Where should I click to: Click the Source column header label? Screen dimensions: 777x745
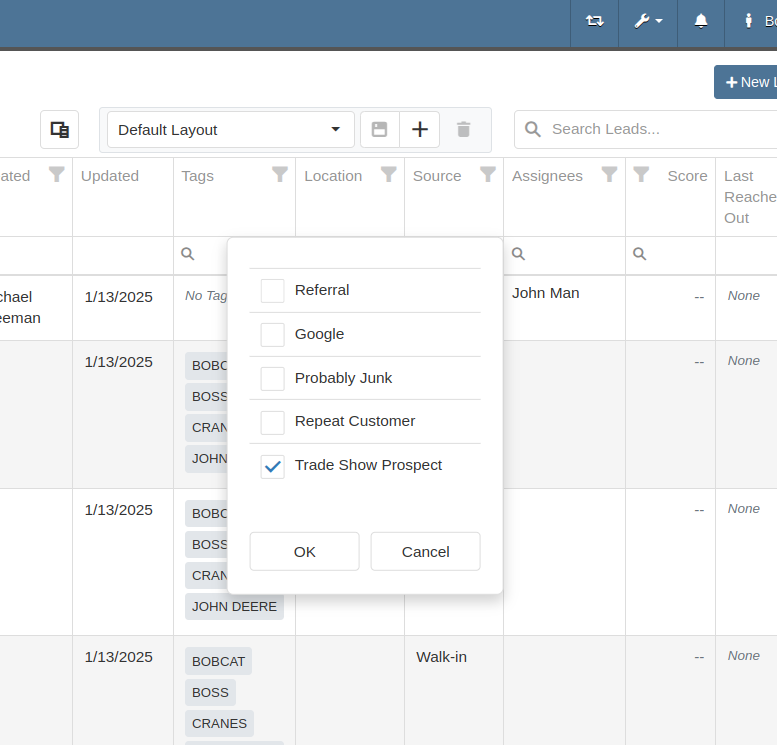pos(437,176)
